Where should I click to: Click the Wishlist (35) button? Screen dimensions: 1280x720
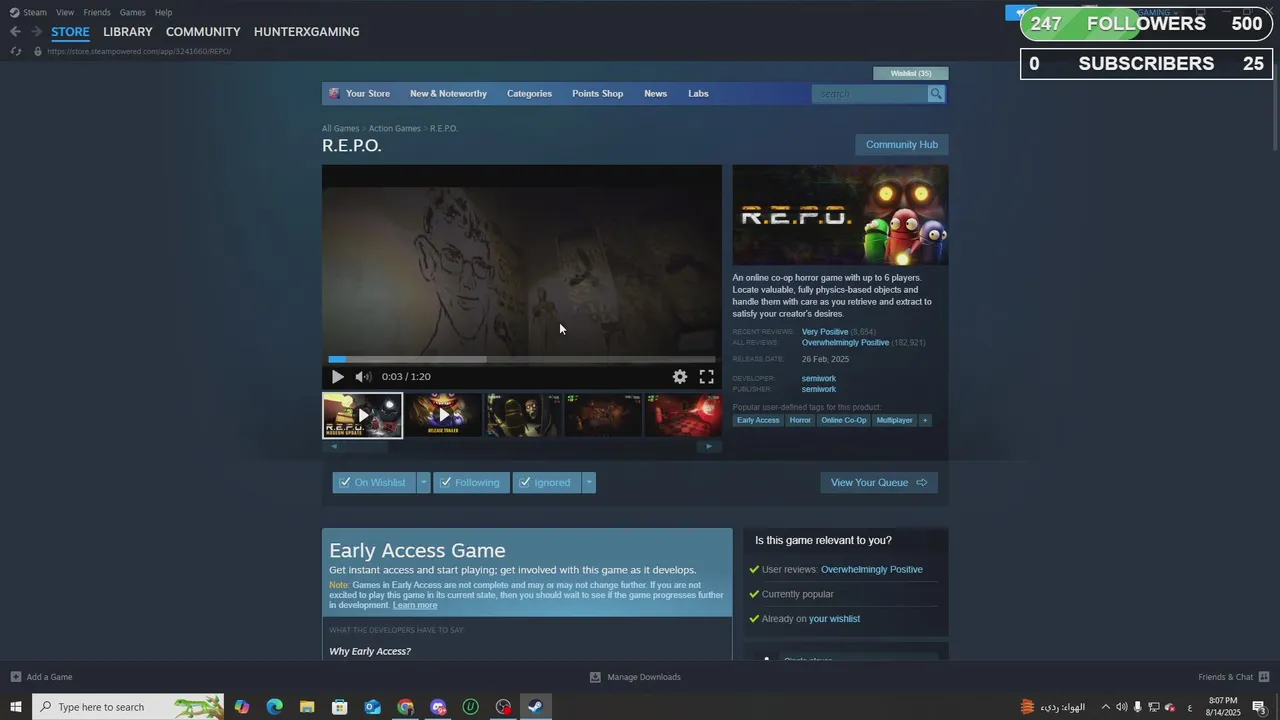(x=911, y=73)
